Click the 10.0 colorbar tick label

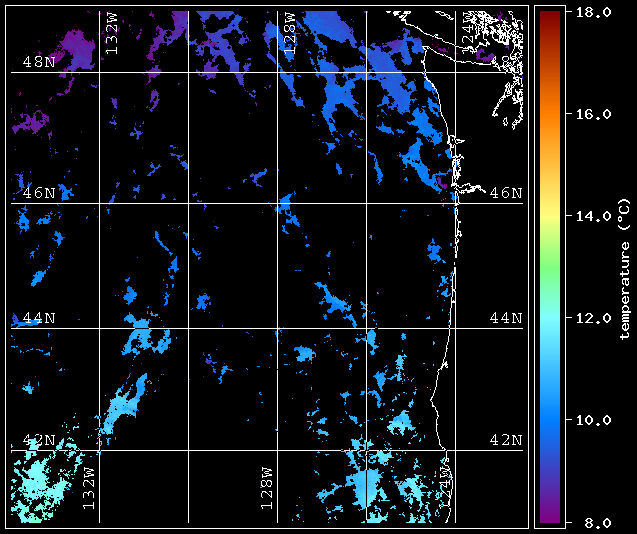pos(594,420)
